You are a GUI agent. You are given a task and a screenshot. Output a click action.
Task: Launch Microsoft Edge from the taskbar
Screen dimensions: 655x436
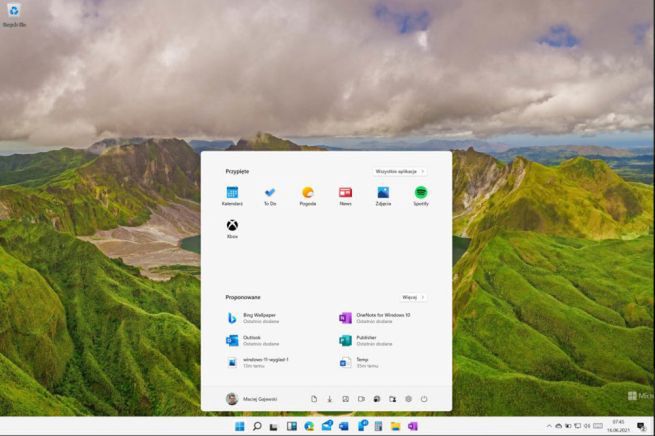pos(309,426)
